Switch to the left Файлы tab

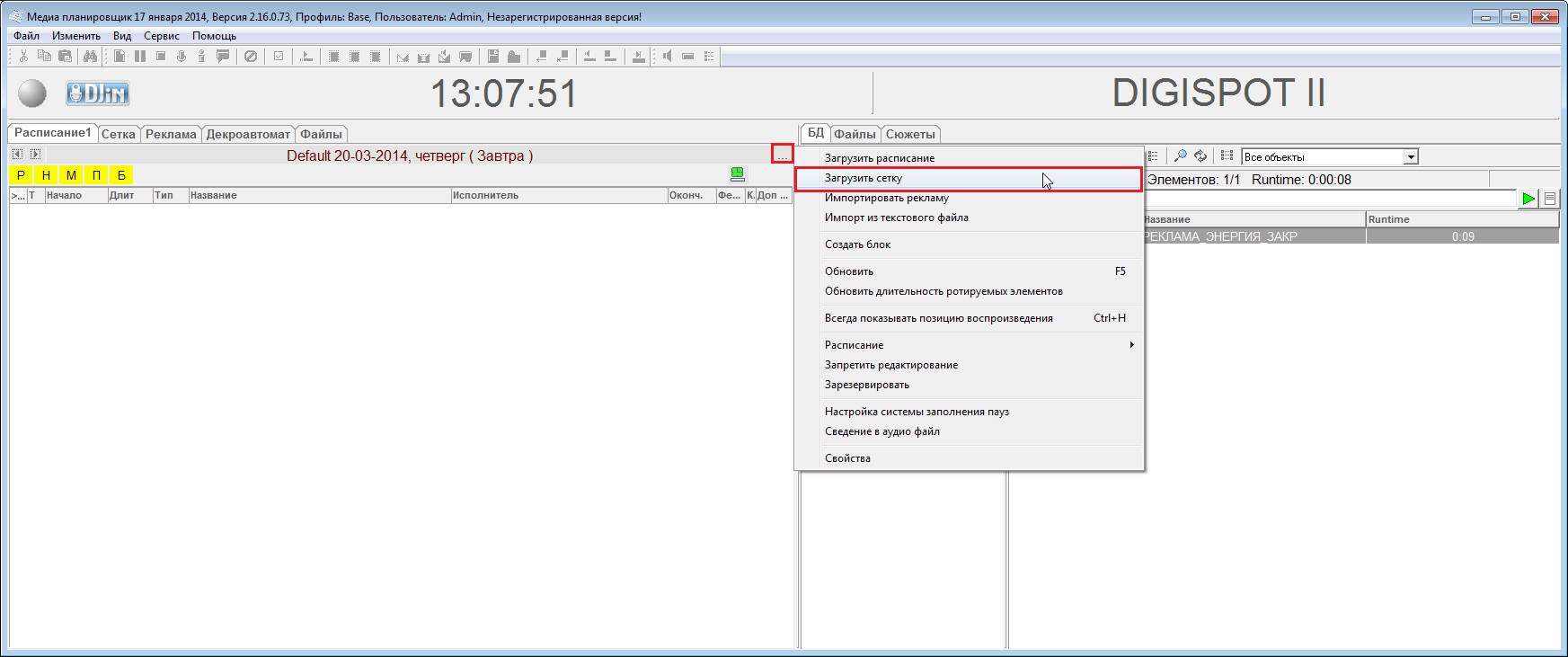[321, 134]
